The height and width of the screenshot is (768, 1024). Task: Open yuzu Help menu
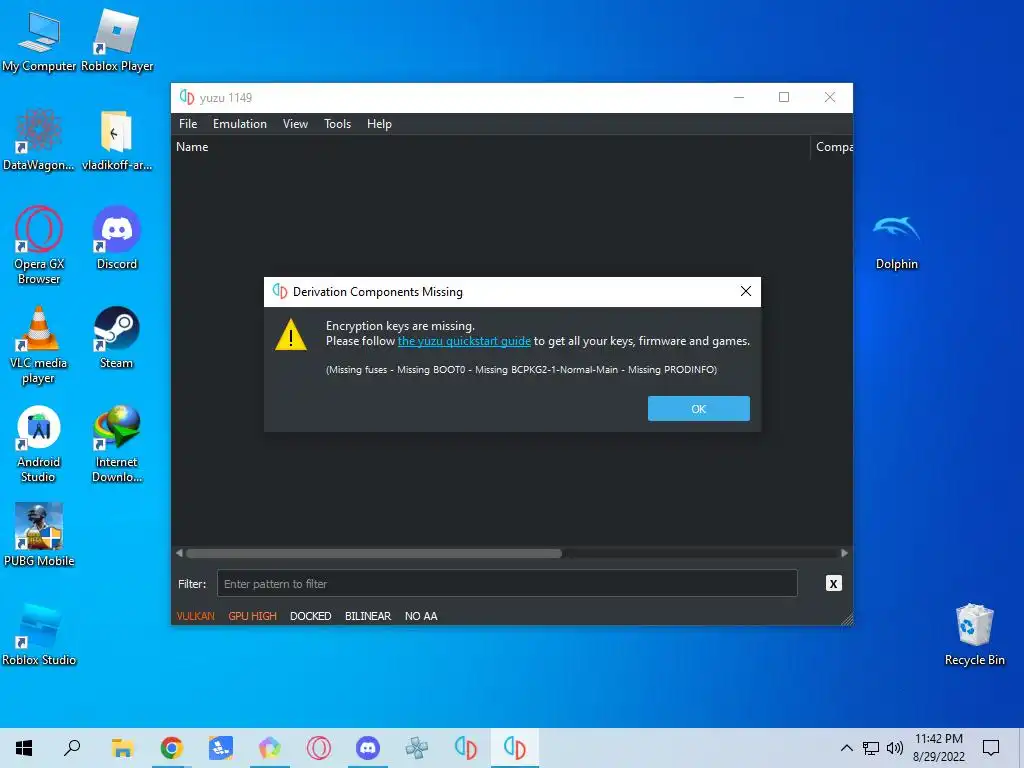pyautogui.click(x=379, y=124)
